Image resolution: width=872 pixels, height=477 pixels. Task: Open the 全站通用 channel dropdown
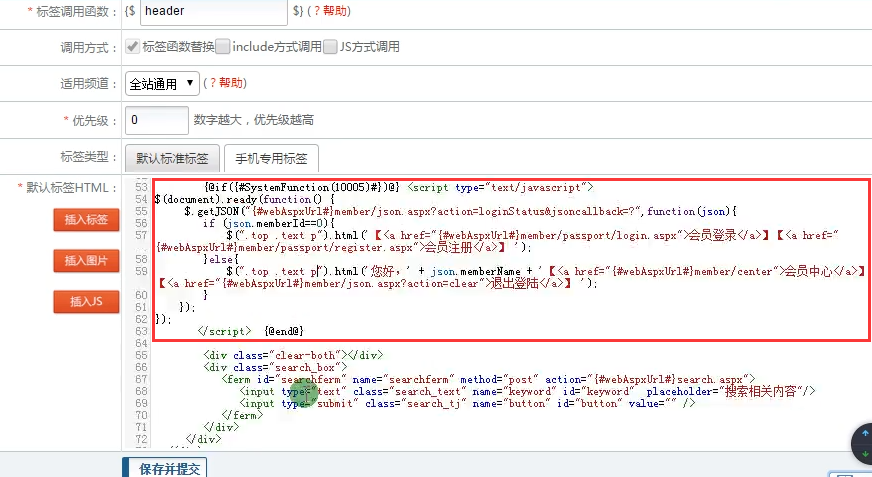pos(161,83)
